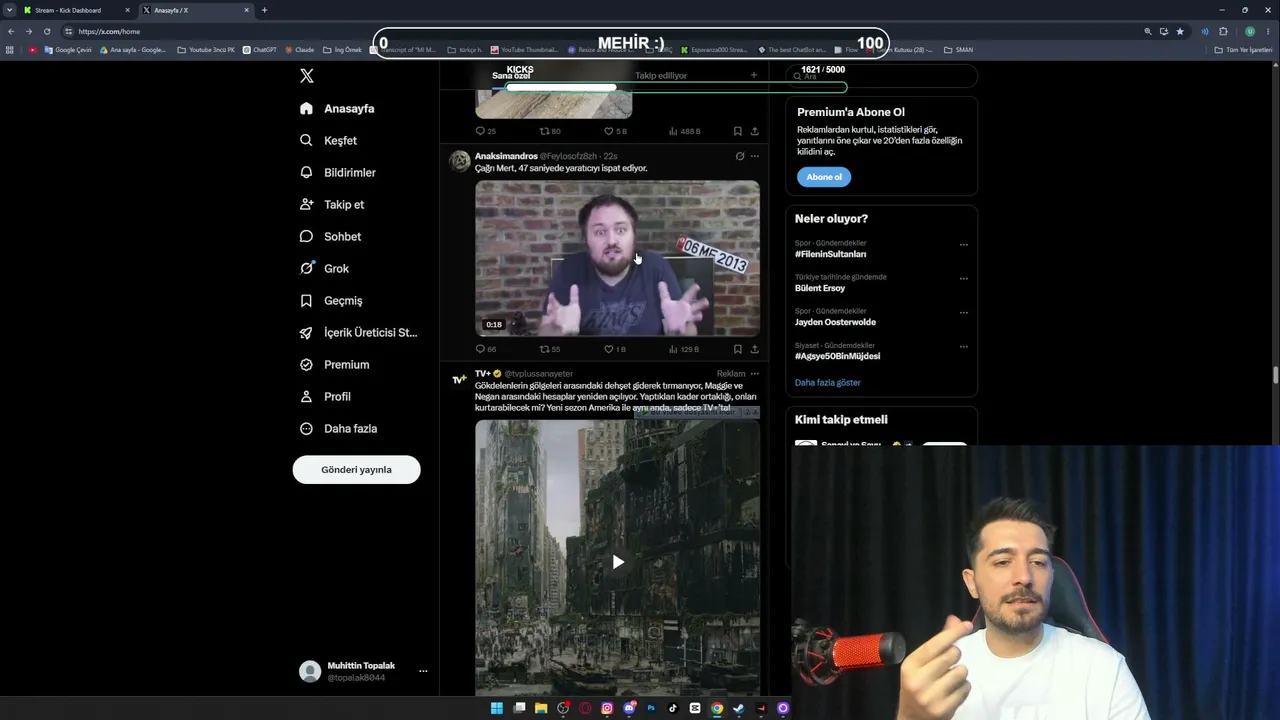Open Steam from the taskbar

(x=739, y=708)
